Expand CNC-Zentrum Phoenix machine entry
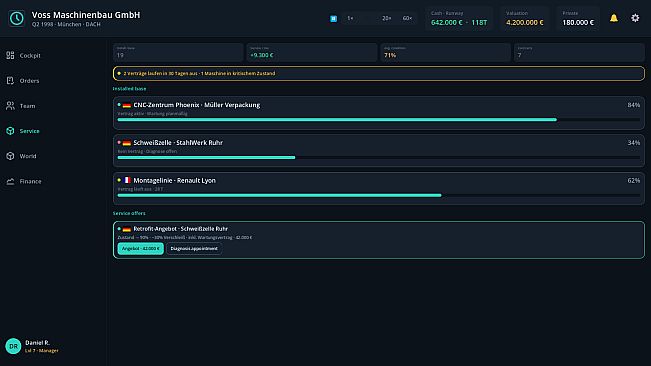 click(379, 113)
